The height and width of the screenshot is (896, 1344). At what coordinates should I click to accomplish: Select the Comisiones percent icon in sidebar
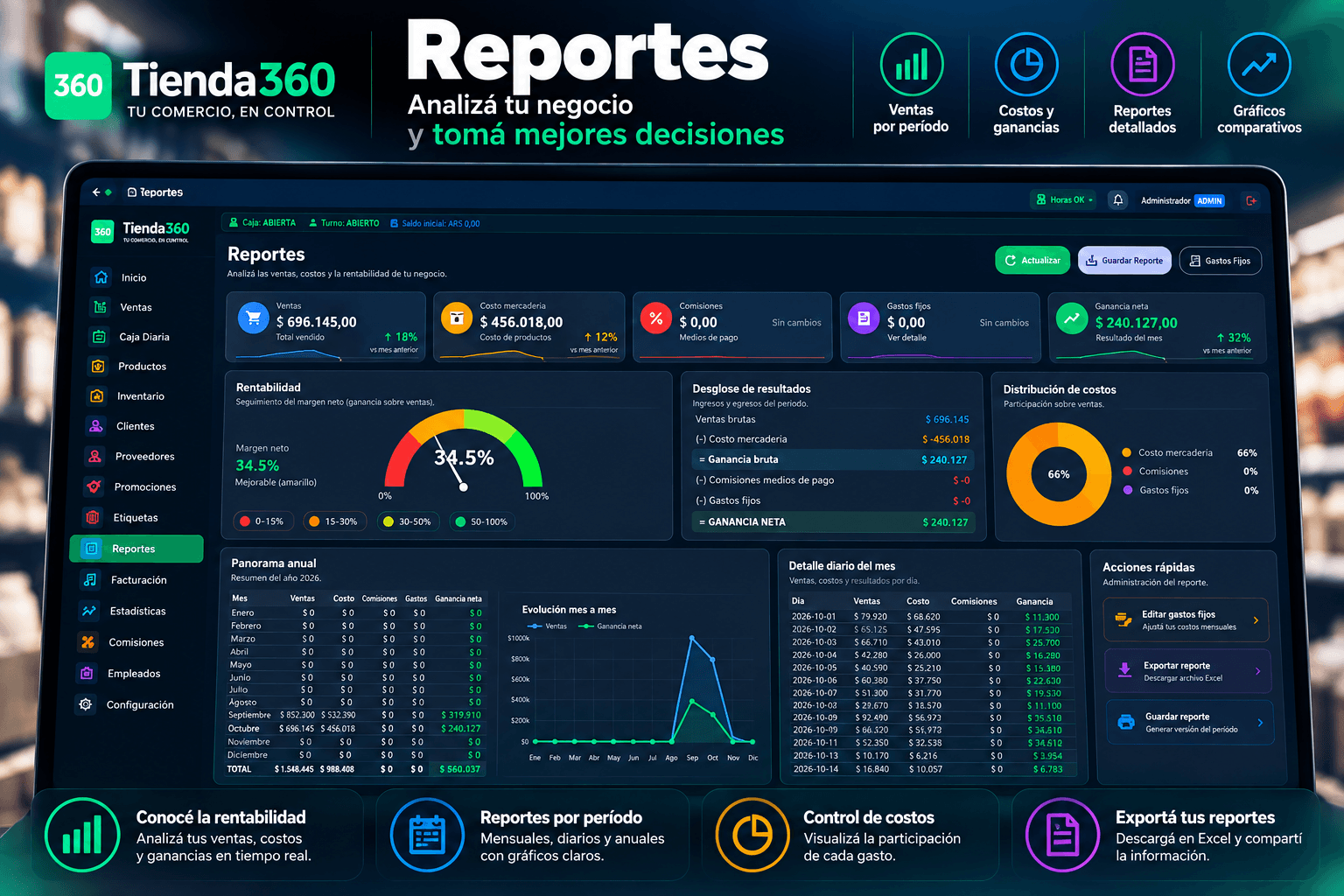click(x=87, y=642)
